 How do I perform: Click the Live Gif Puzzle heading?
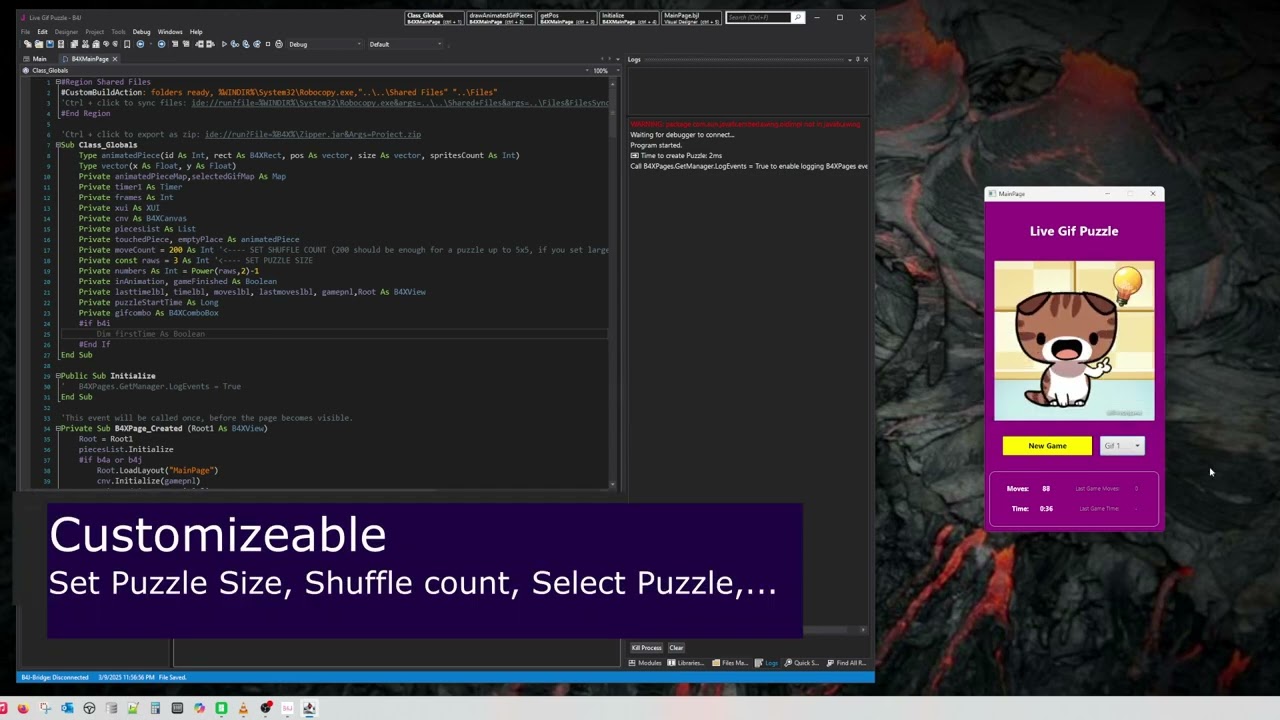point(1074,231)
